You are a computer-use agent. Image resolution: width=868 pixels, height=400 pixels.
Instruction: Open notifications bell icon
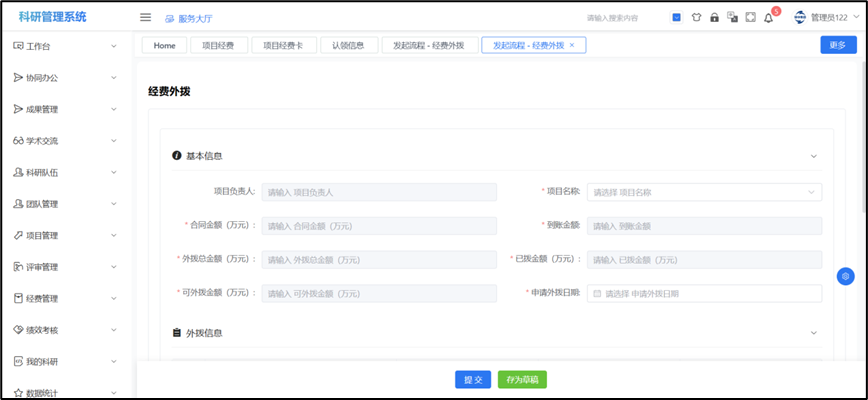coord(768,17)
